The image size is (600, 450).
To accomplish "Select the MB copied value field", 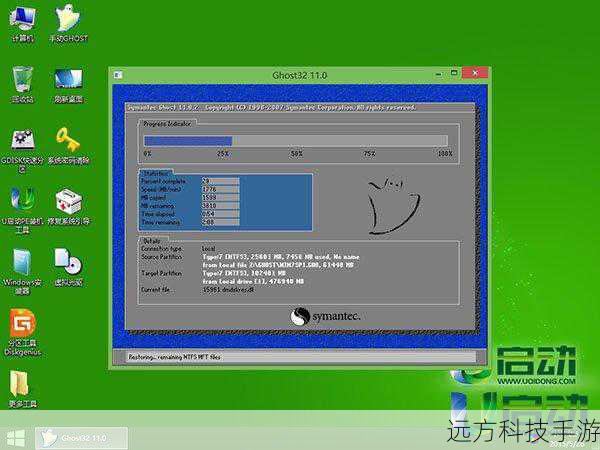I will (x=220, y=198).
